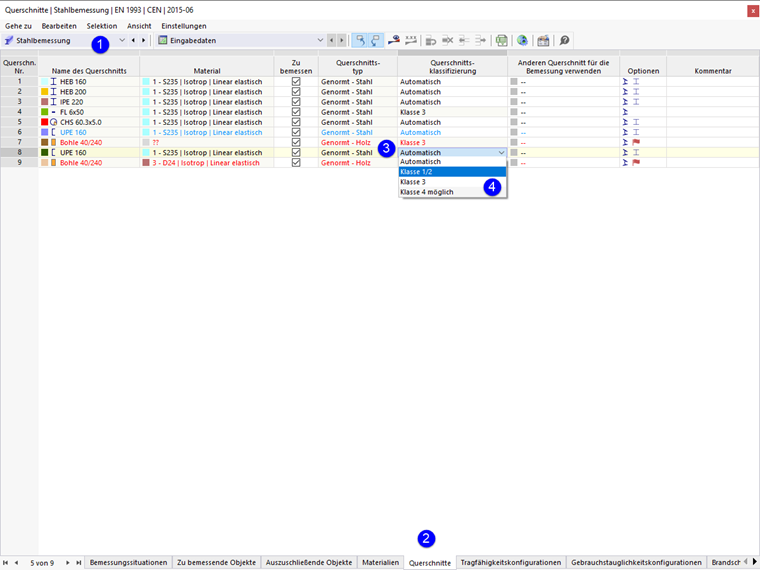Click the move-row-right toolbar icon
Screen dimensions: 760x570
pyautogui.click(x=480, y=40)
